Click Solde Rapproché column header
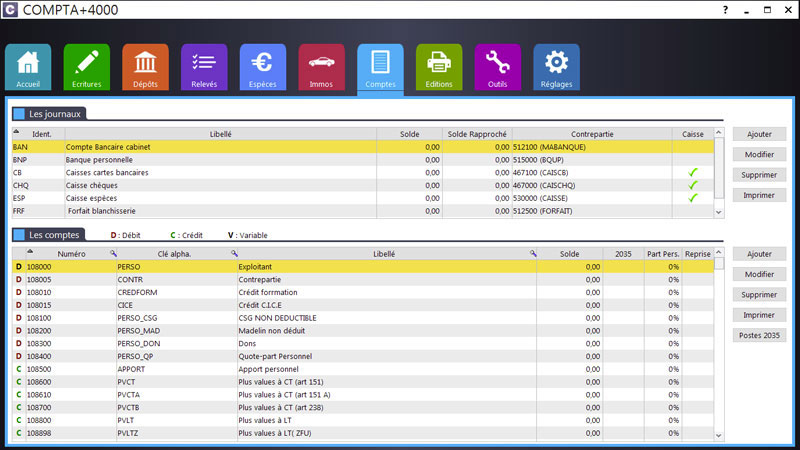The image size is (800, 450). pyautogui.click(x=477, y=134)
